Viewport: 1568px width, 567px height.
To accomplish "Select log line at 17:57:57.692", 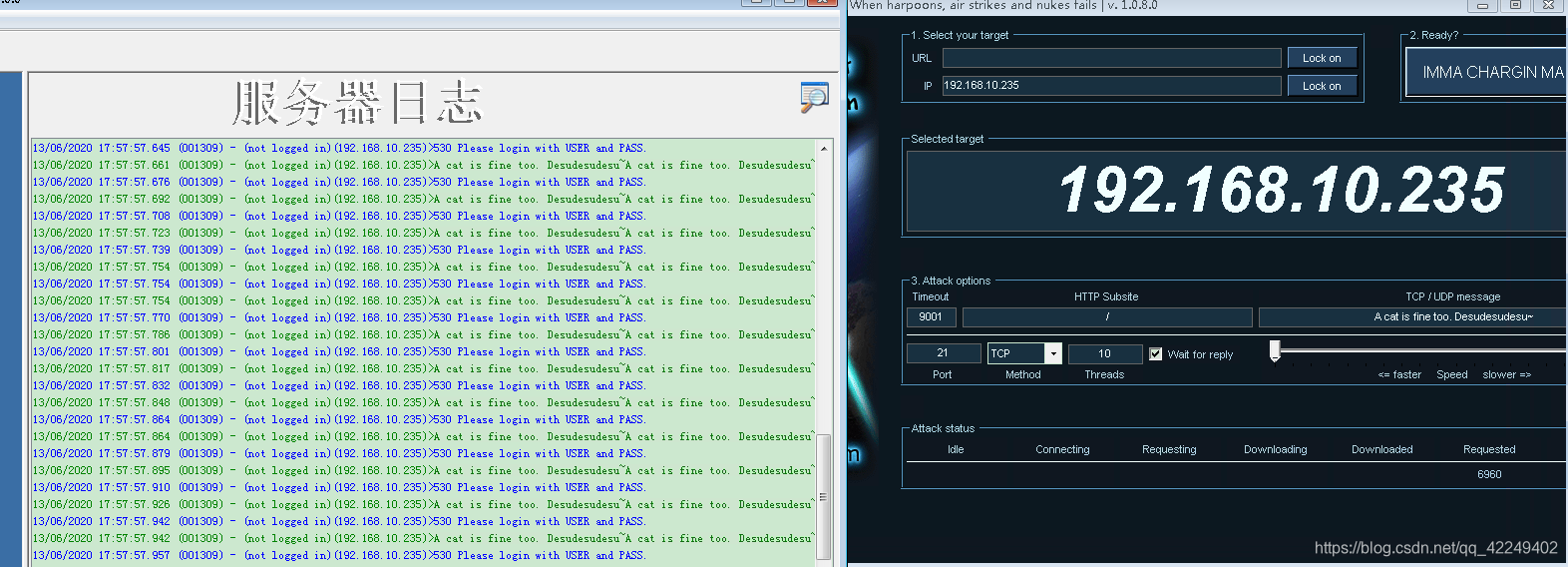I will [423, 199].
